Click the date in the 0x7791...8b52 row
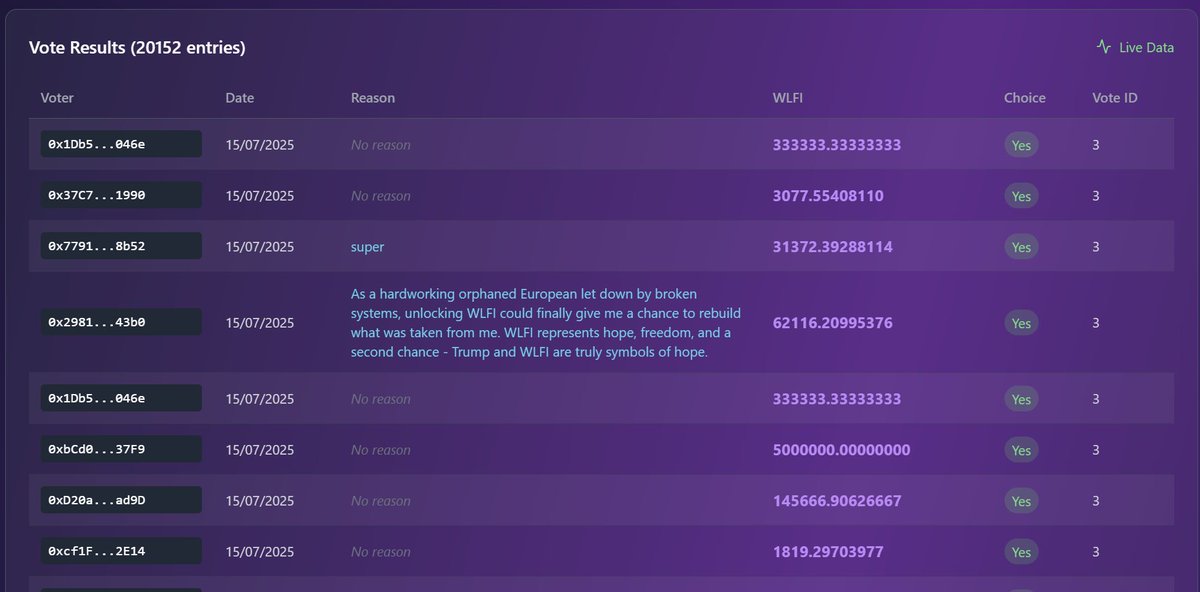Screen dimensions: 1200x592 coord(260,247)
